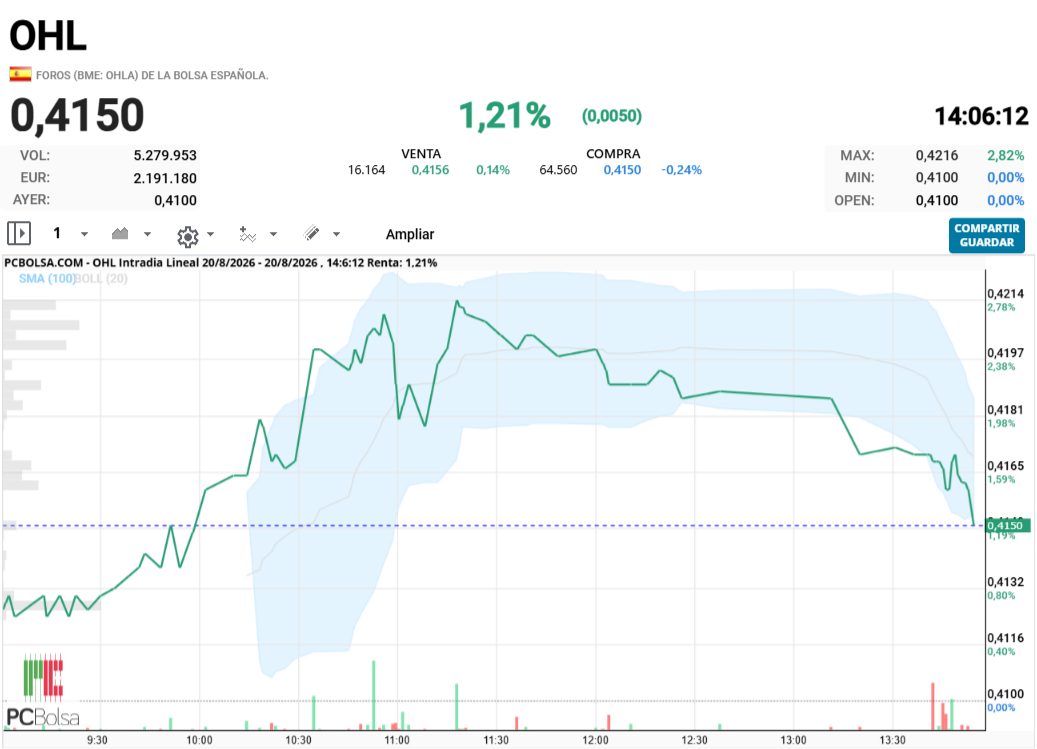Click the green 0,4150 current price marker
The width and height of the screenshot is (1037, 749).
click(x=1007, y=526)
